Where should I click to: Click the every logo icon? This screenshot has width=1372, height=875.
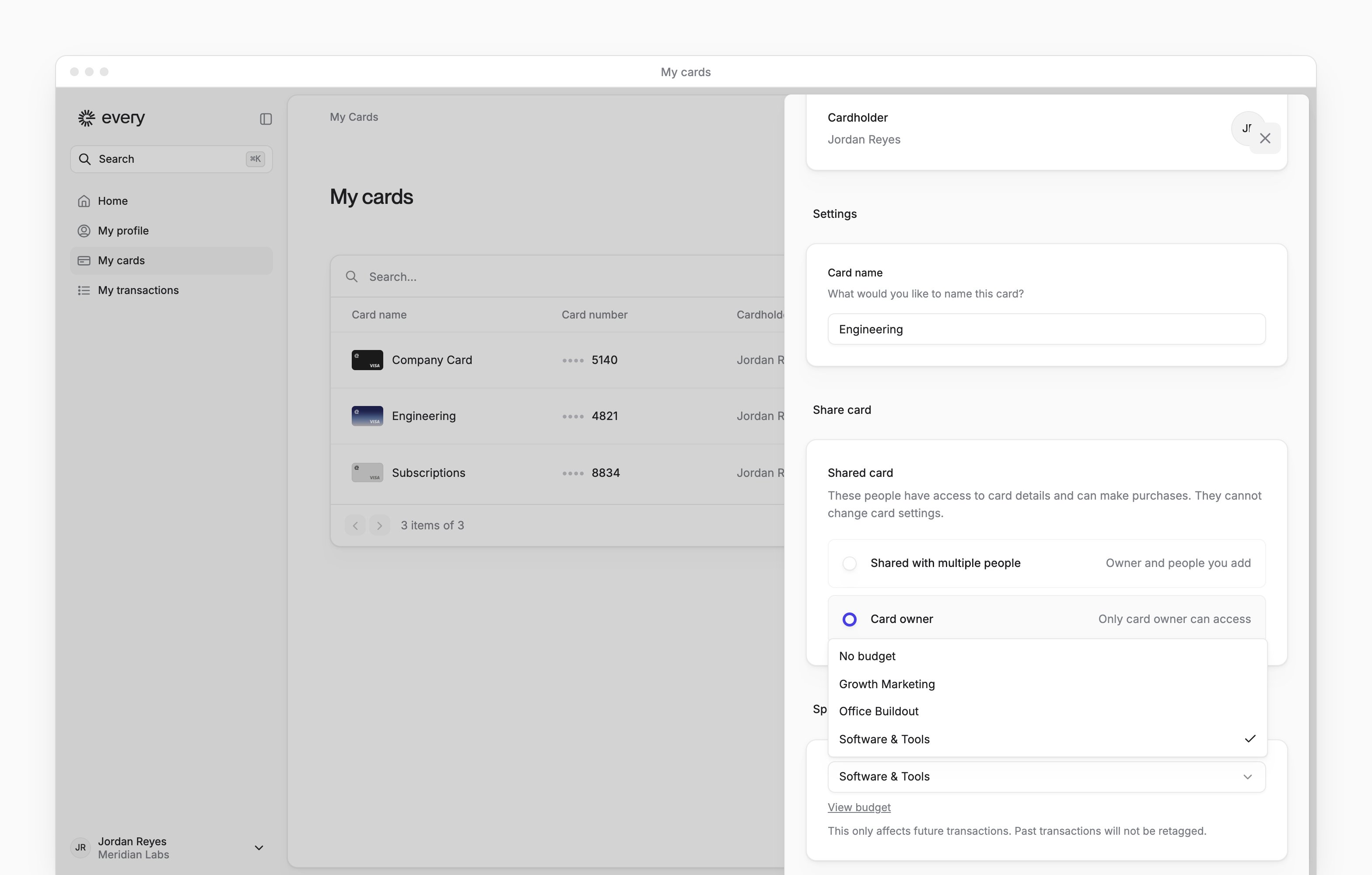[87, 118]
